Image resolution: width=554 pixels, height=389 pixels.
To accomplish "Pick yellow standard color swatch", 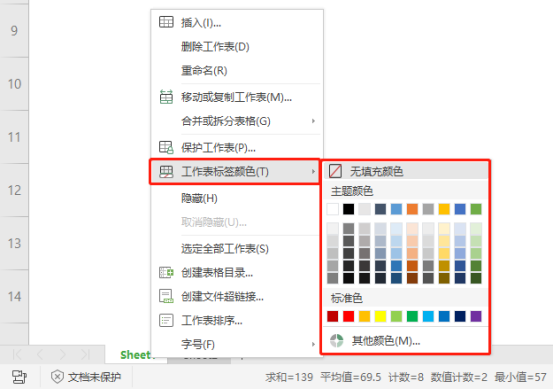I will (x=381, y=316).
